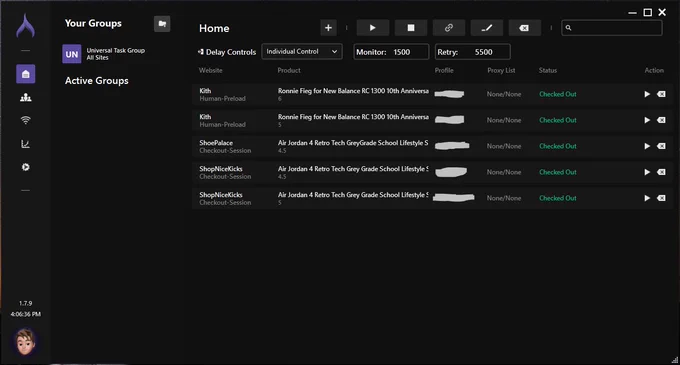680x365 pixels.
Task: Click the Monitor delay field
Action: tap(391, 52)
